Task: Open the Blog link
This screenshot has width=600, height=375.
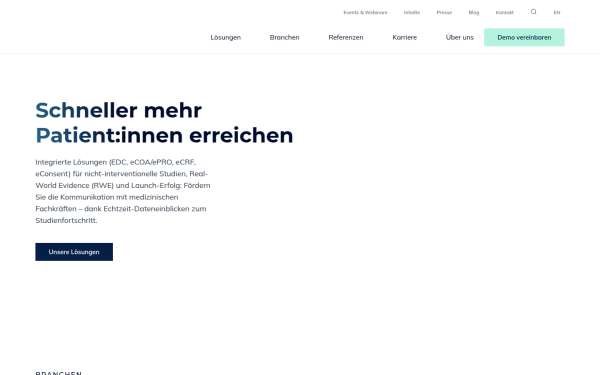Action: (474, 13)
